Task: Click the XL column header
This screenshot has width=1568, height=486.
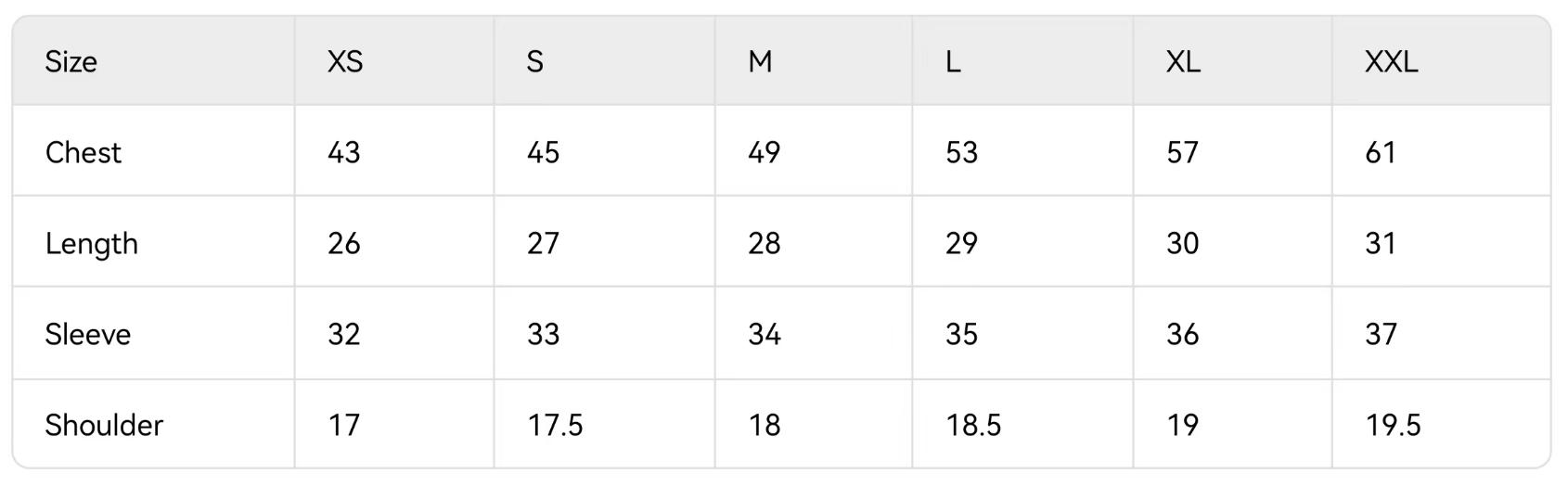Action: pos(1183,62)
